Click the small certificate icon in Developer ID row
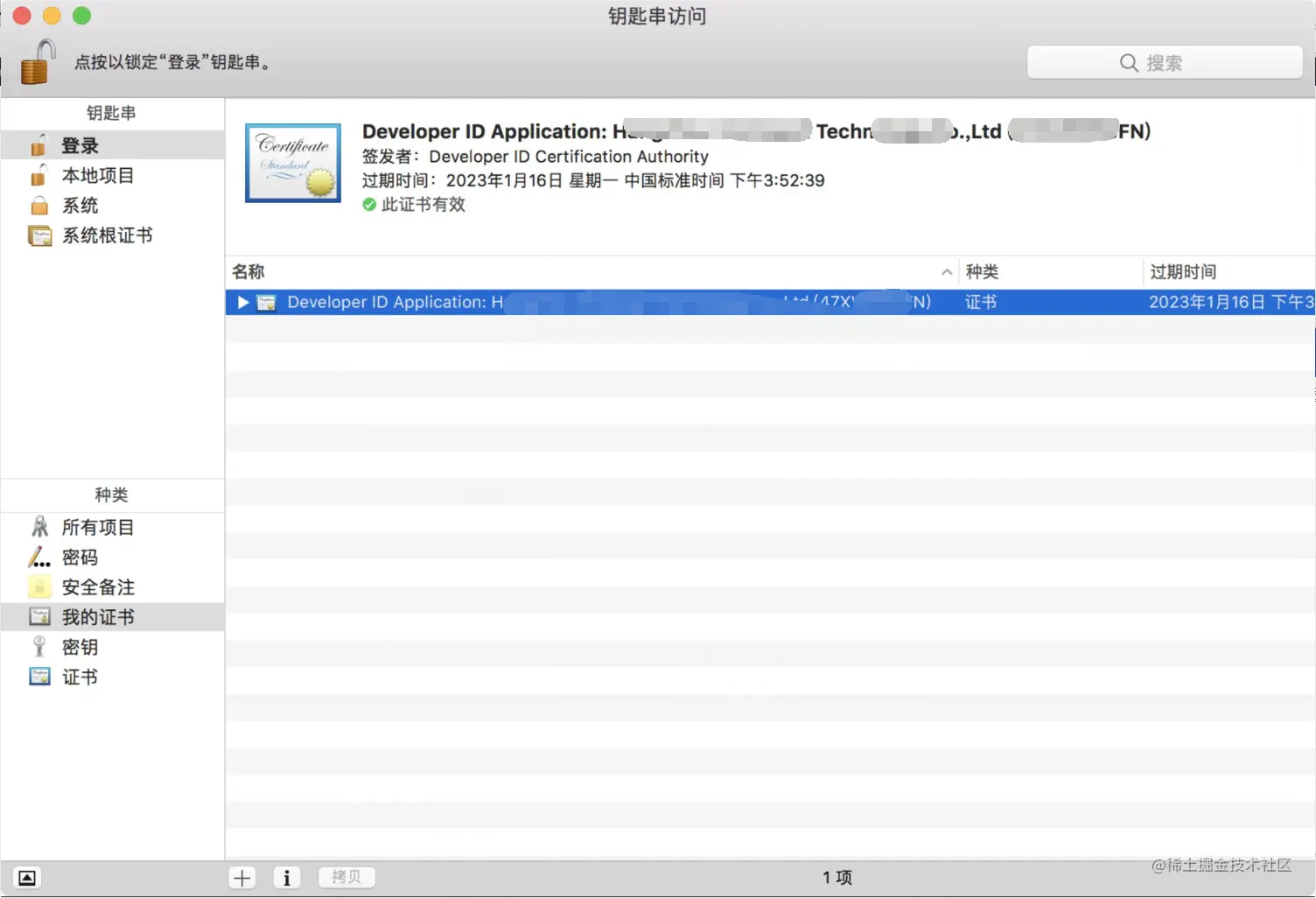The width and height of the screenshot is (1316, 898). pos(266,303)
